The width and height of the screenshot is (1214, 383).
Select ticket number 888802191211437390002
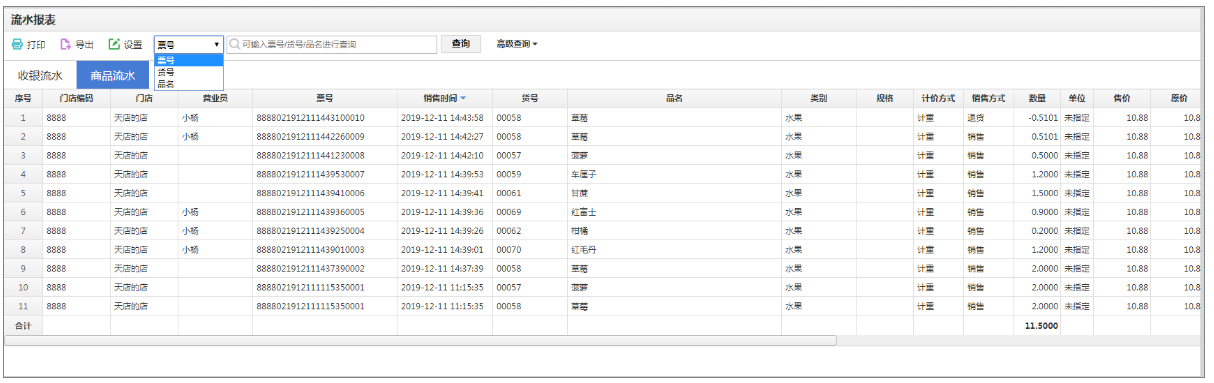click(x=311, y=269)
